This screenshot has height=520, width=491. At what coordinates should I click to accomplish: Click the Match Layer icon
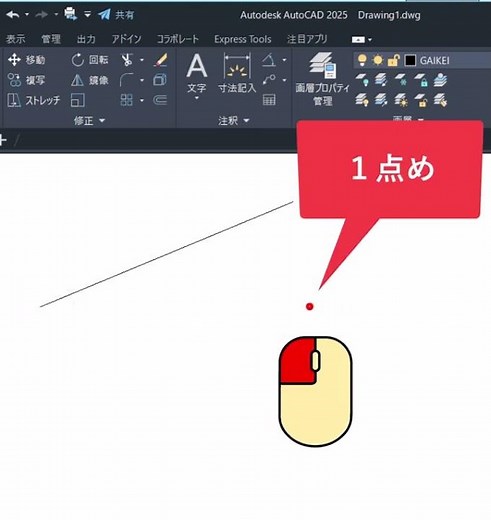click(x=440, y=100)
